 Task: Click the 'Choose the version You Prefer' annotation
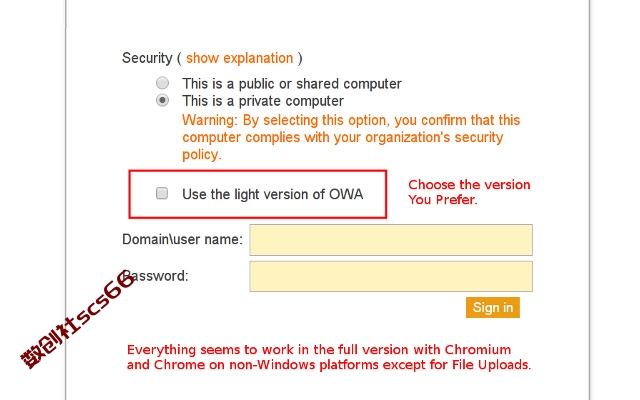(469, 192)
